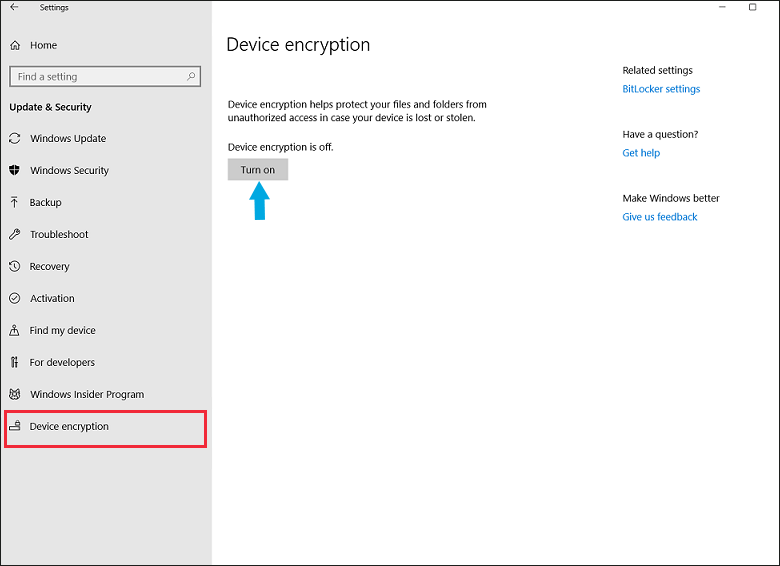Minimize the Settings window
This screenshot has height=566, width=780.
[722, 7]
